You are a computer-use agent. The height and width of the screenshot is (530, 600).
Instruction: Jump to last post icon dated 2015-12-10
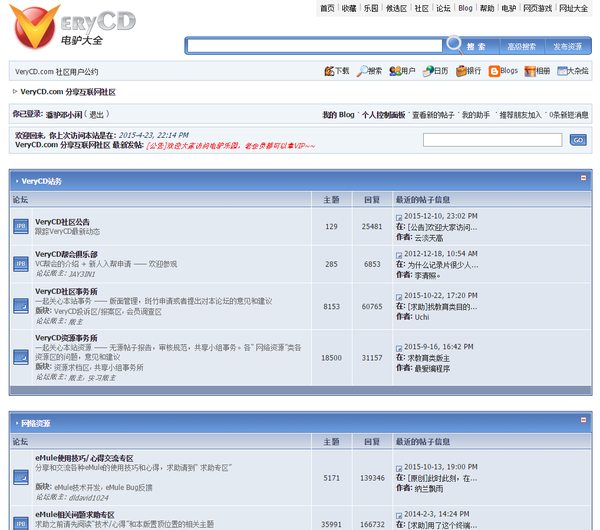point(399,217)
